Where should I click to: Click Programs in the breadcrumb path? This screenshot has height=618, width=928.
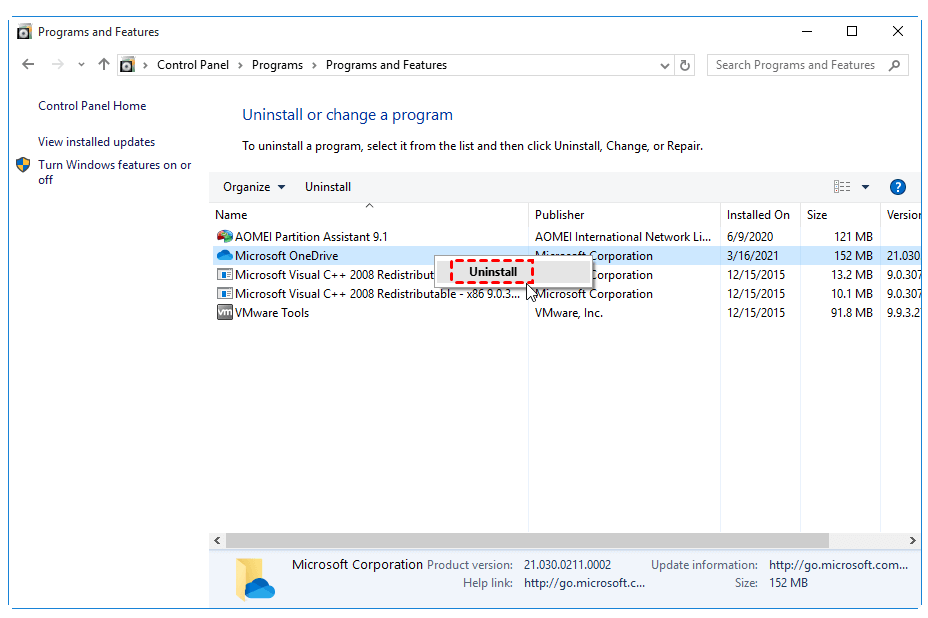[277, 65]
